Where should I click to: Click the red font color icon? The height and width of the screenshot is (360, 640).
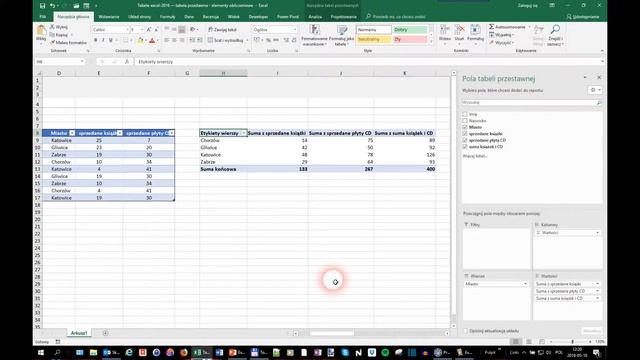[x=152, y=40]
